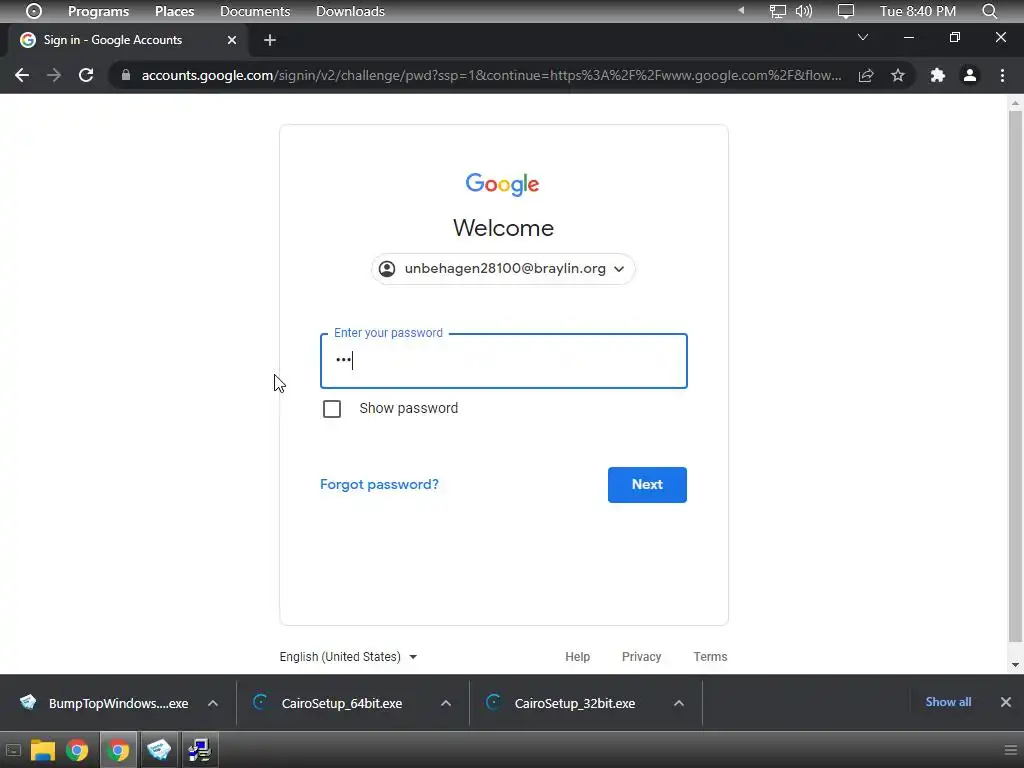1024x768 pixels.
Task: Open a new tab with the plus button
Action: tap(270, 40)
